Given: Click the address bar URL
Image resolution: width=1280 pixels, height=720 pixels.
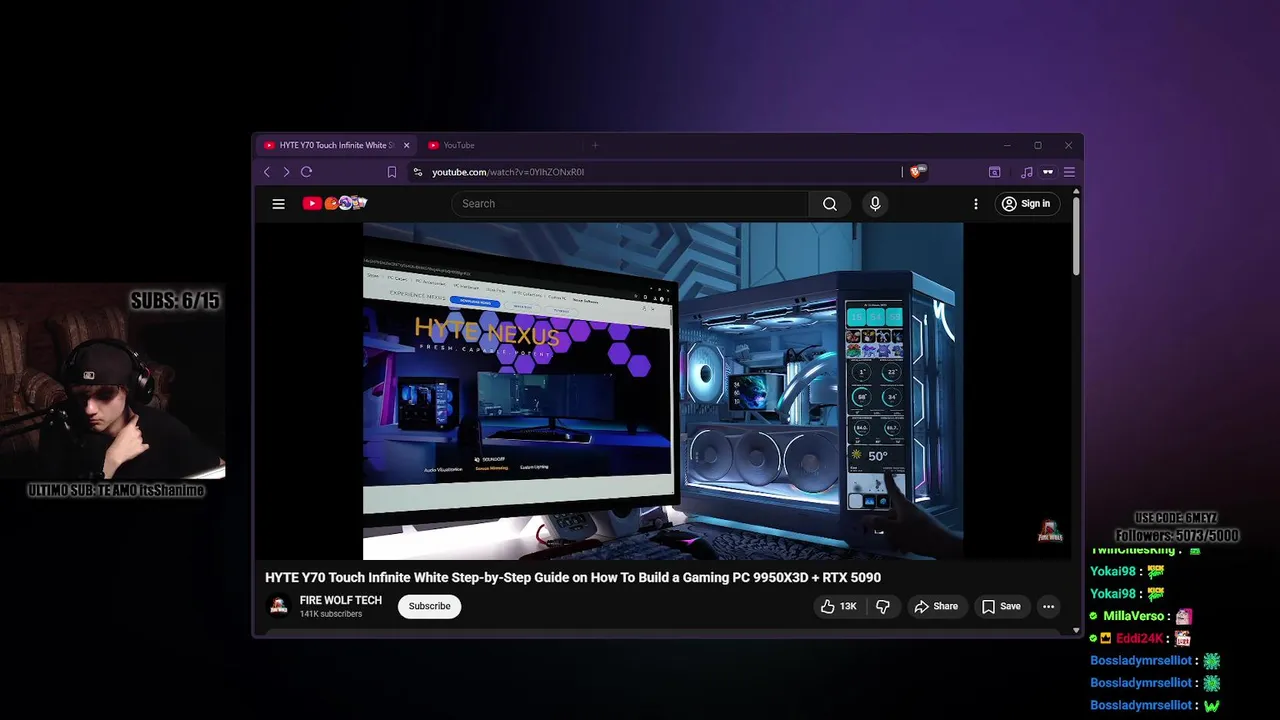Looking at the screenshot, I should tap(508, 172).
